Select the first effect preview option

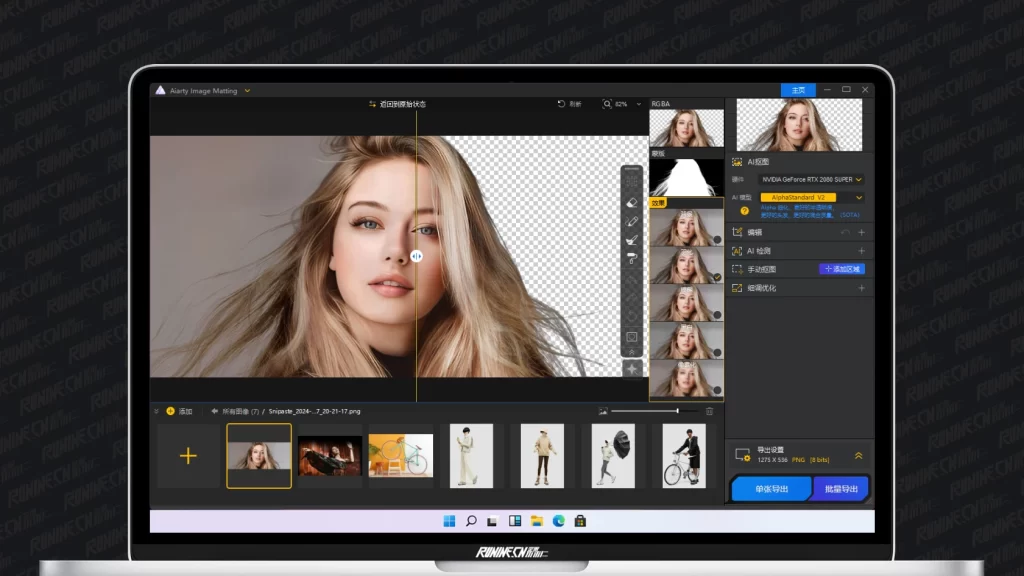tap(686, 228)
